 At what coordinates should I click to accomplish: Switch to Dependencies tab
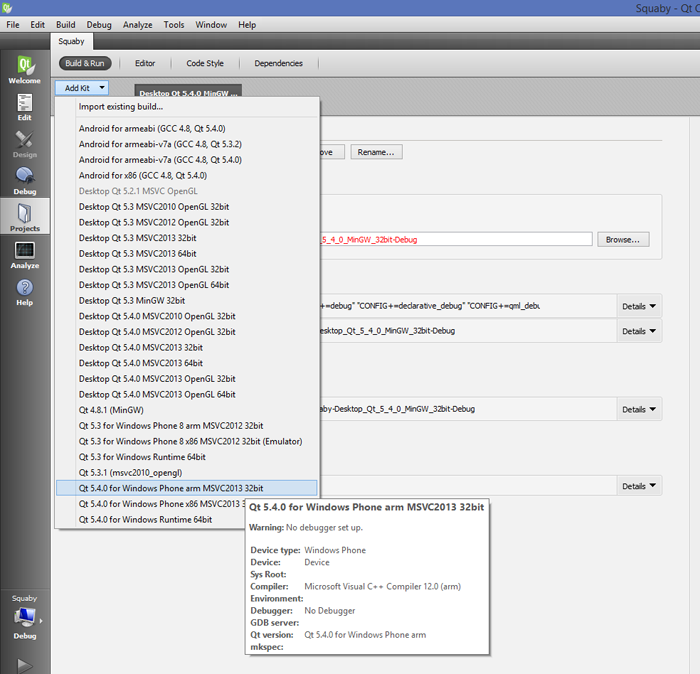pyautogui.click(x=279, y=63)
